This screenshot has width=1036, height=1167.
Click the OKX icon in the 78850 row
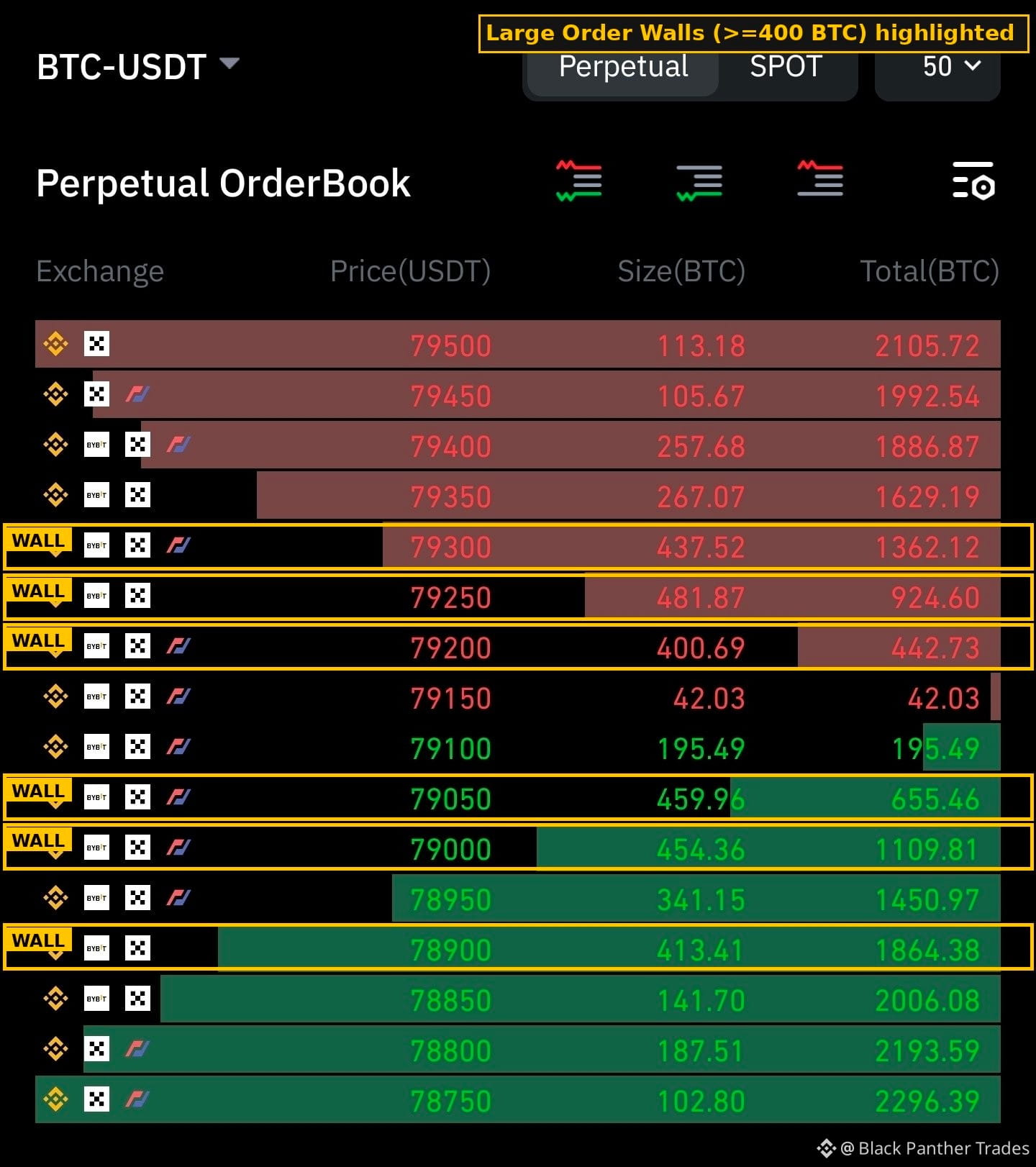click(x=137, y=999)
